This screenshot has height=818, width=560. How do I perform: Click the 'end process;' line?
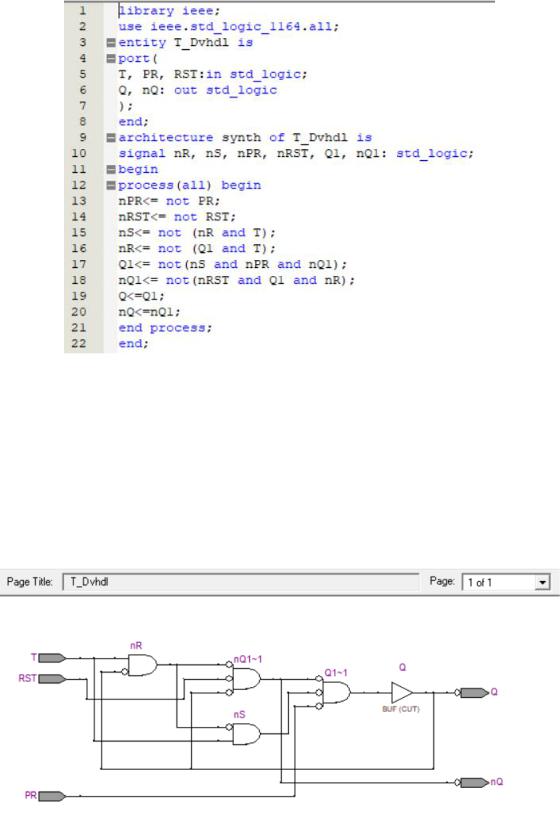coord(165,328)
